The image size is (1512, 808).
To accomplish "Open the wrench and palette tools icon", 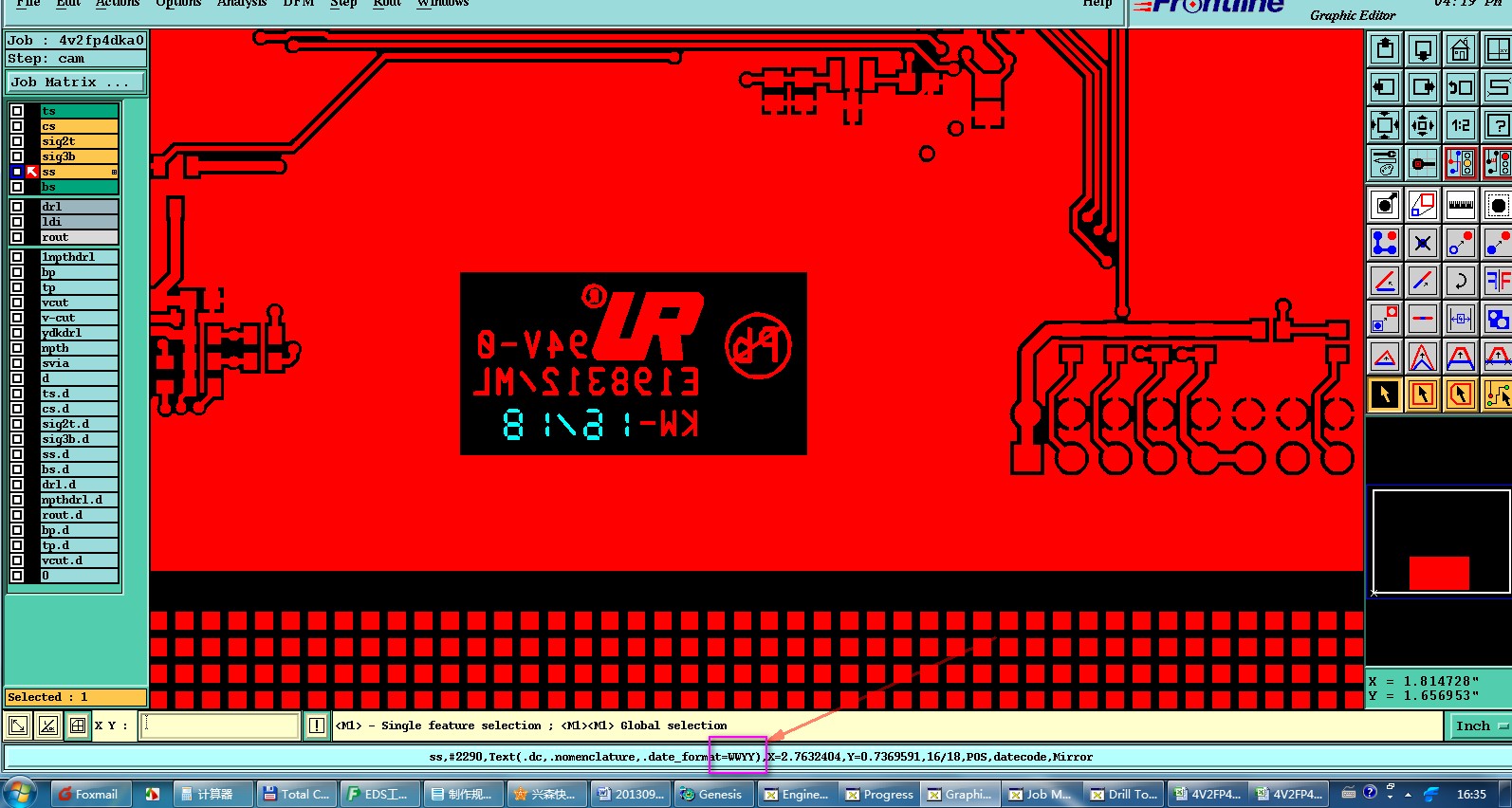I will [x=1385, y=163].
